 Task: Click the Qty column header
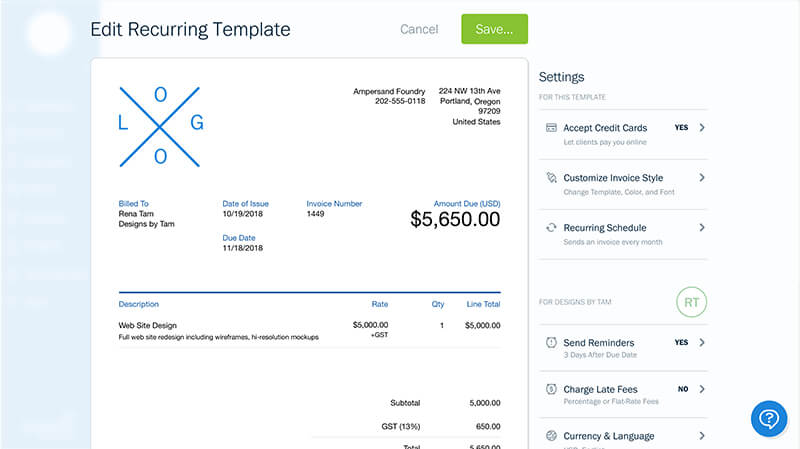coord(438,304)
